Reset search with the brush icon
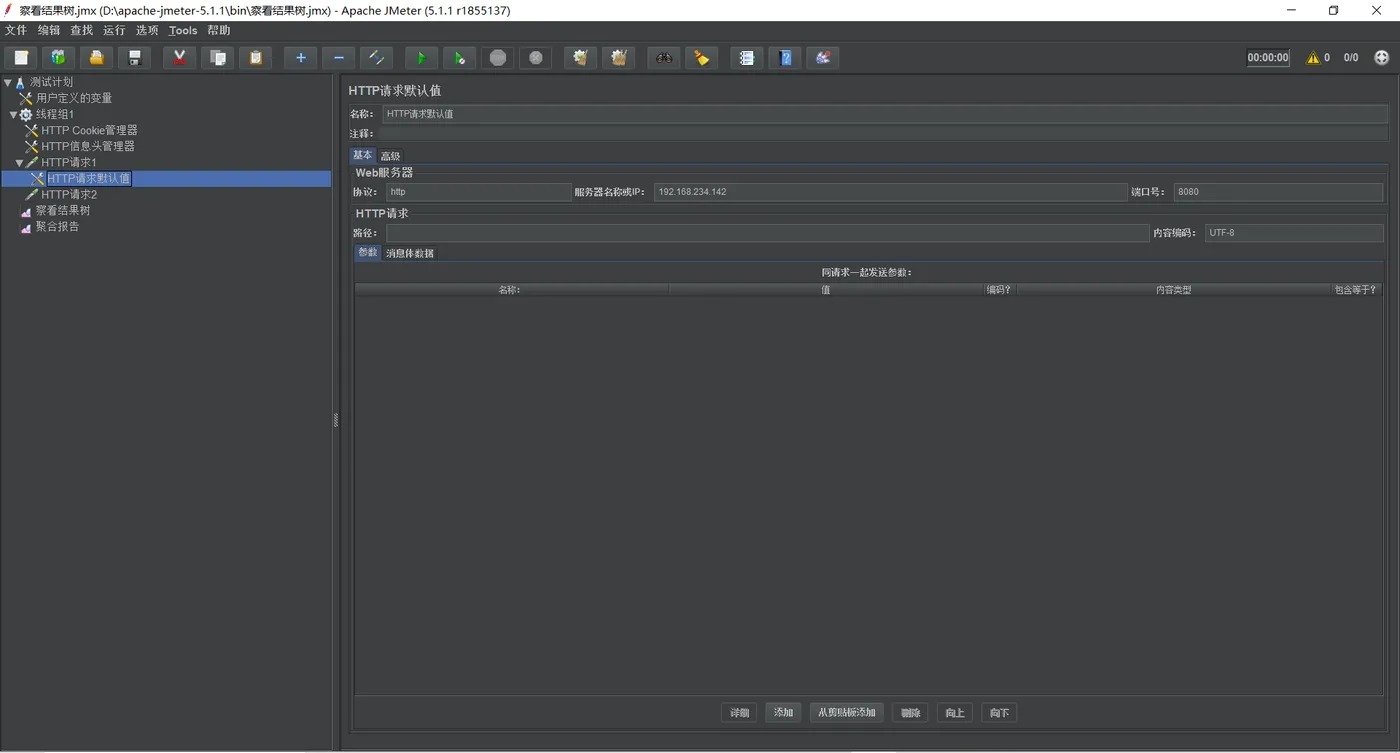The width and height of the screenshot is (1400, 753). click(701, 58)
